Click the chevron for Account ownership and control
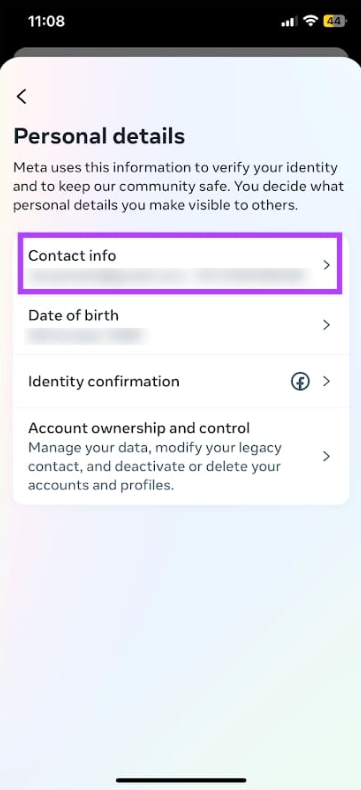 (326, 456)
